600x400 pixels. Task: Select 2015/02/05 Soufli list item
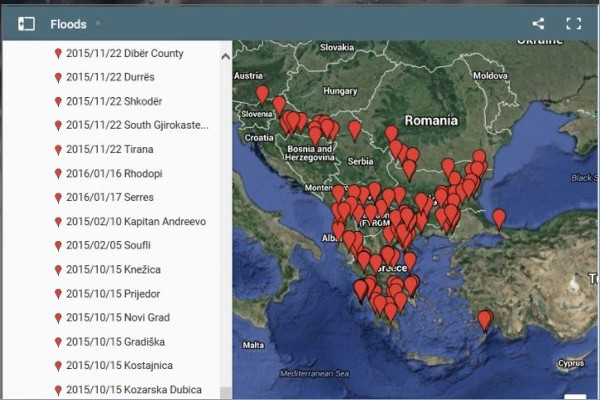108,245
